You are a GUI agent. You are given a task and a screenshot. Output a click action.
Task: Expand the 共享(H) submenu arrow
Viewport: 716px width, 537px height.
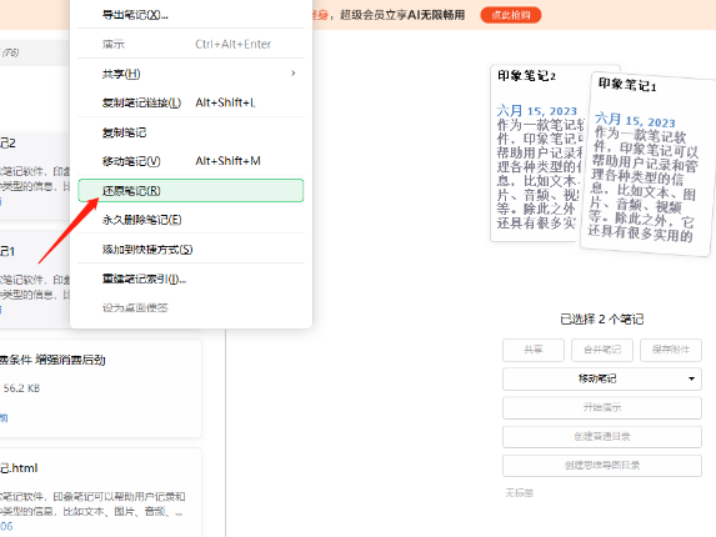293,73
